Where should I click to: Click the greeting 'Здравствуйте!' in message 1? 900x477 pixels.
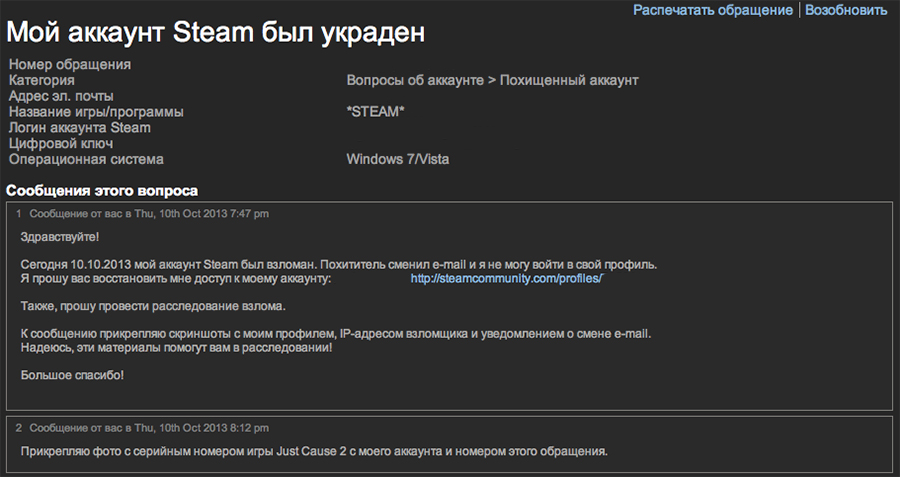(x=60, y=236)
